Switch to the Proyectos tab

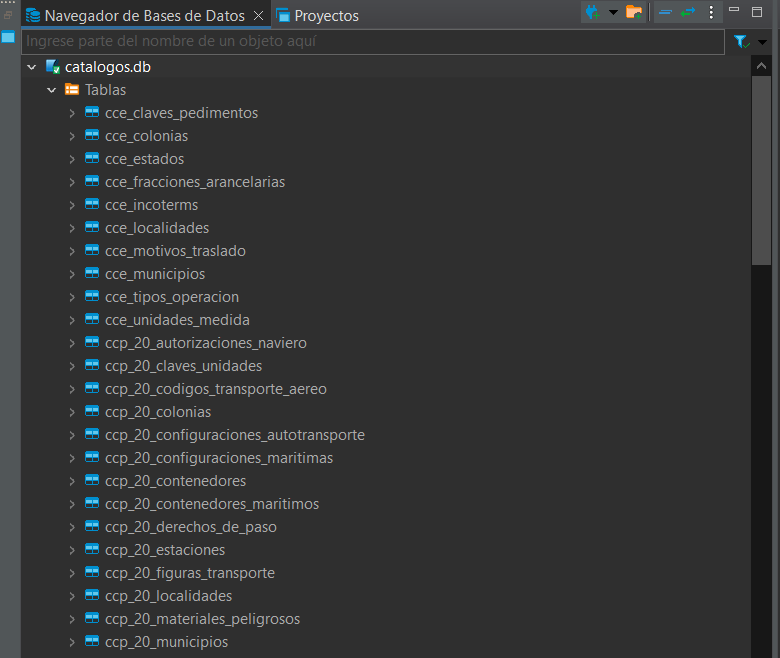click(325, 16)
